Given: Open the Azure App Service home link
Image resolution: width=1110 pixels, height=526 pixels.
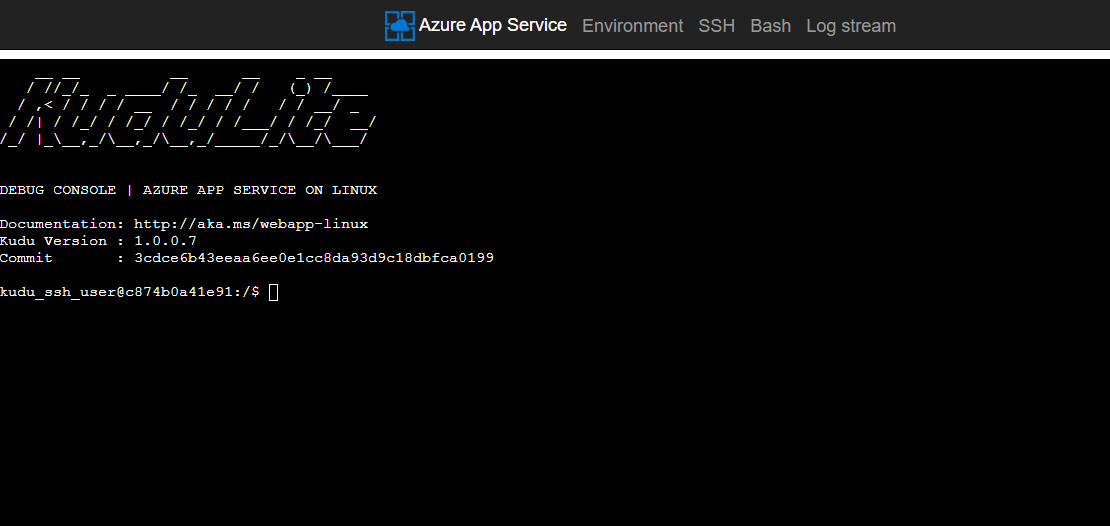Looking at the screenshot, I should click(492, 25).
